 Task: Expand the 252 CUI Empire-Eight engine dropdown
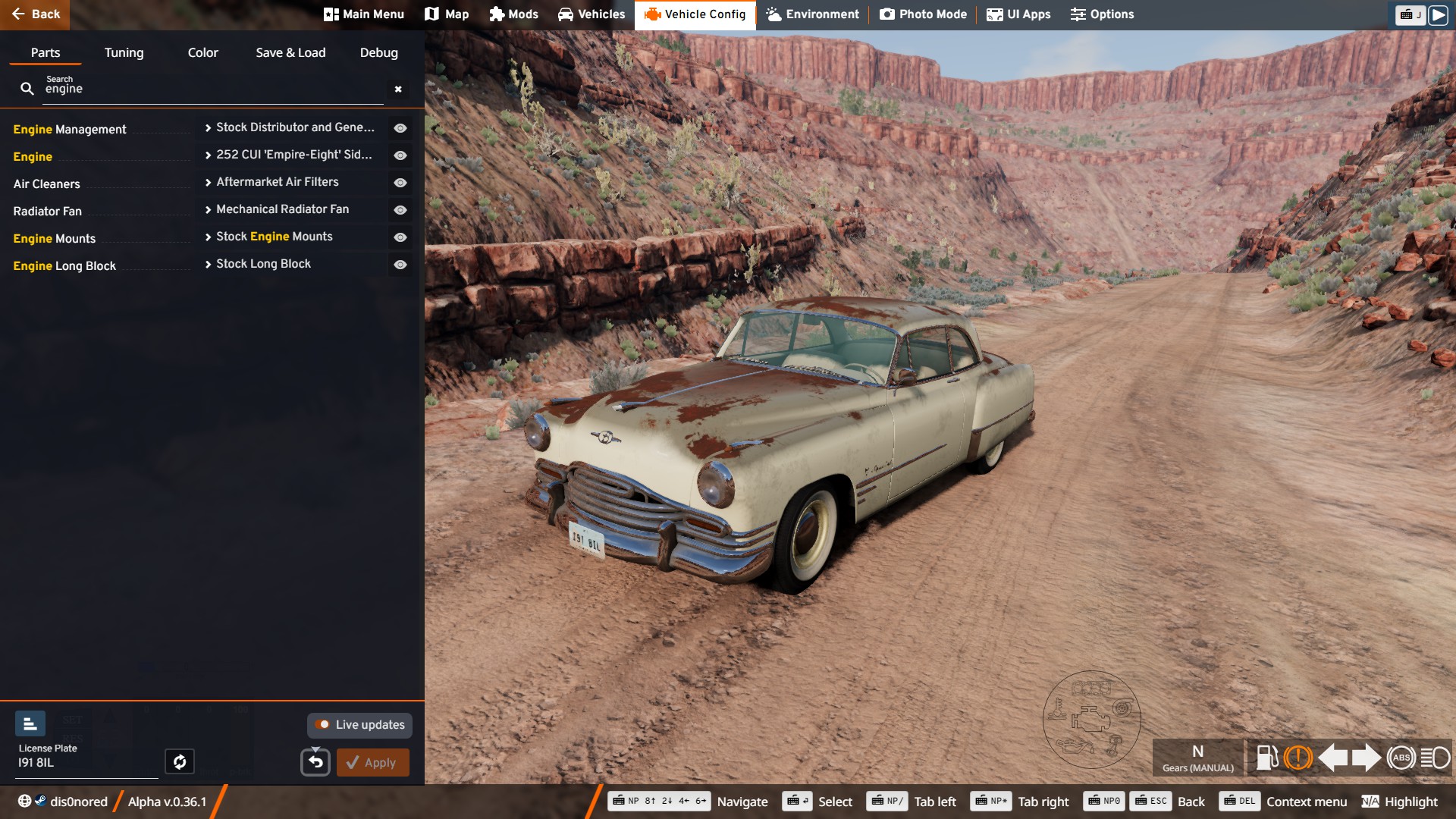[292, 155]
